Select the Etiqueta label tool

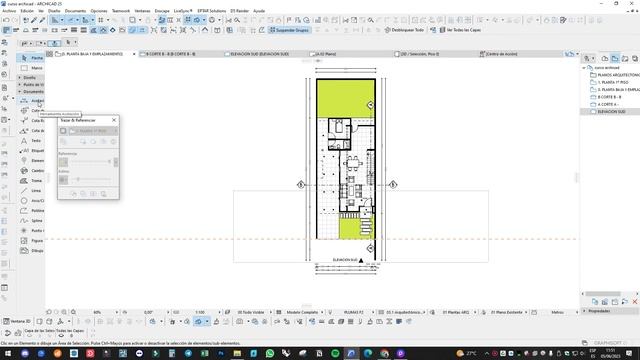tap(31, 151)
